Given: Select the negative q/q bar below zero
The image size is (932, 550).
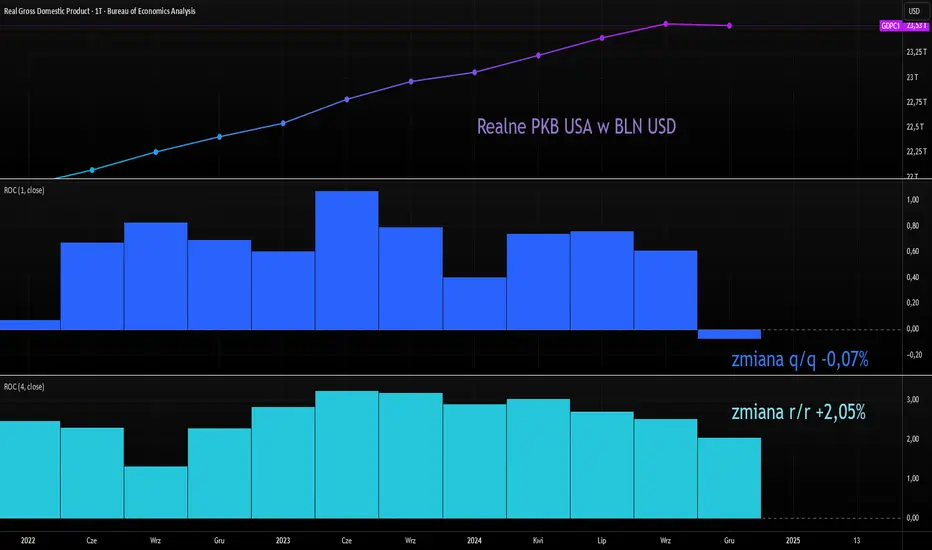Looking at the screenshot, I should pyautogui.click(x=729, y=334).
